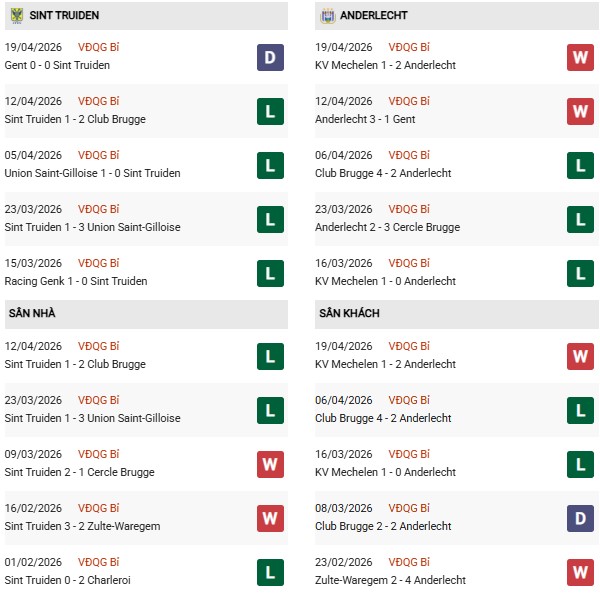The width and height of the screenshot is (600, 593).
Task: Click the W badge for Anderlecht 3 - 1 Gent
Action: point(580,111)
